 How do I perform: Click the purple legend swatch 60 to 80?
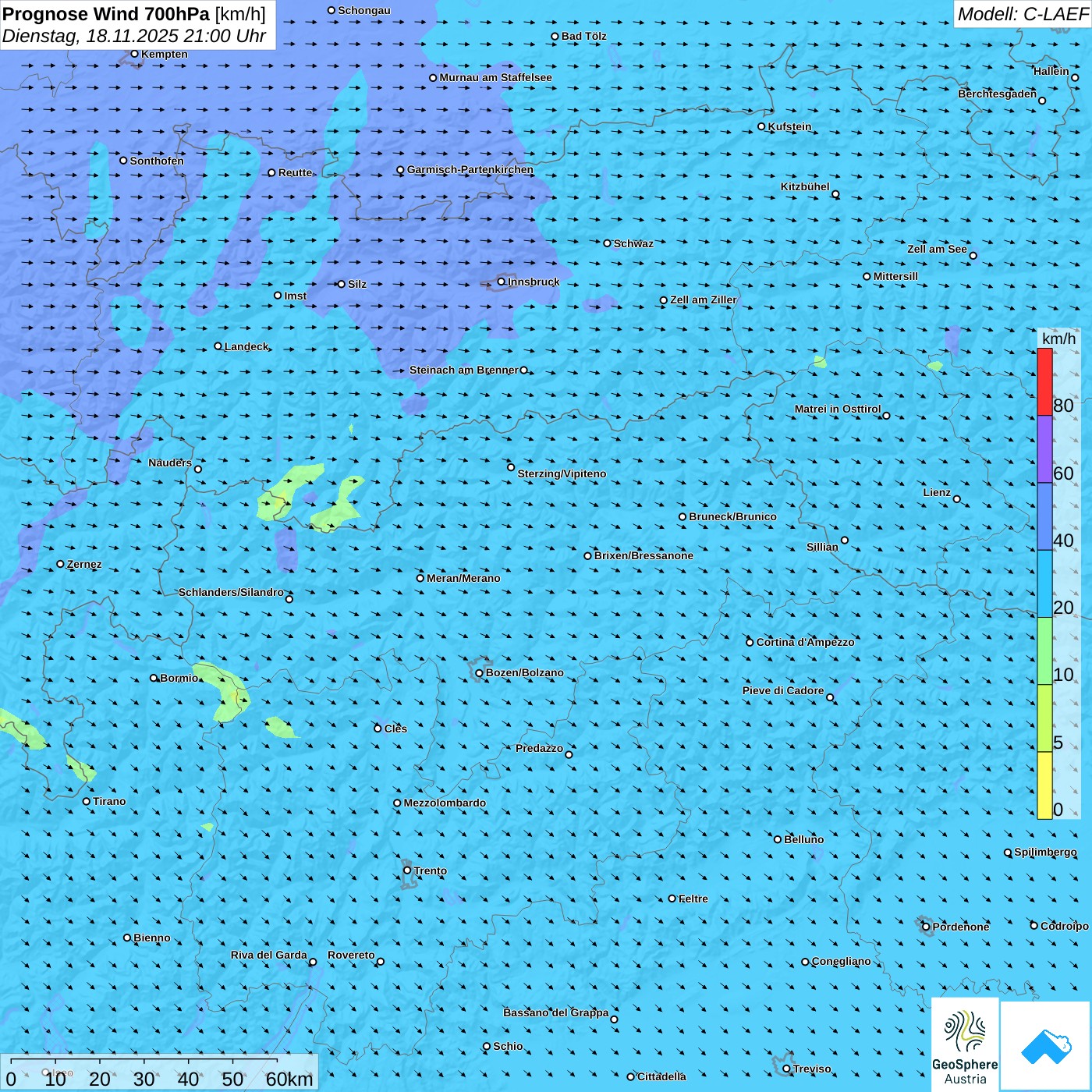point(1044,449)
